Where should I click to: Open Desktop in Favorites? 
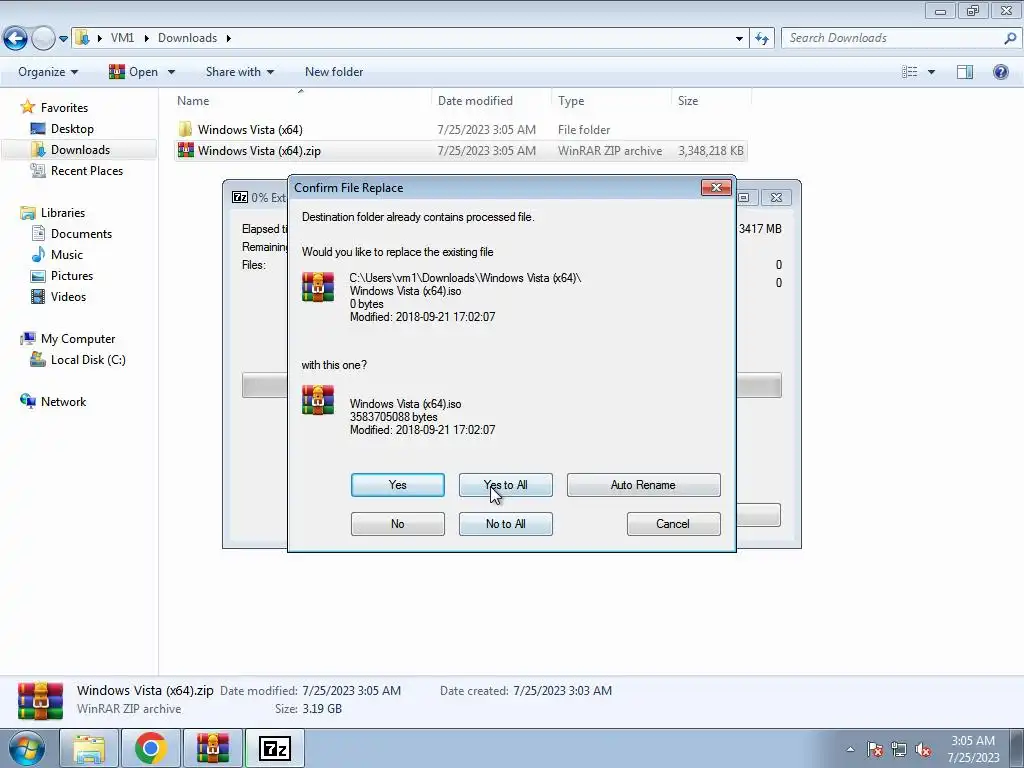tap(72, 129)
